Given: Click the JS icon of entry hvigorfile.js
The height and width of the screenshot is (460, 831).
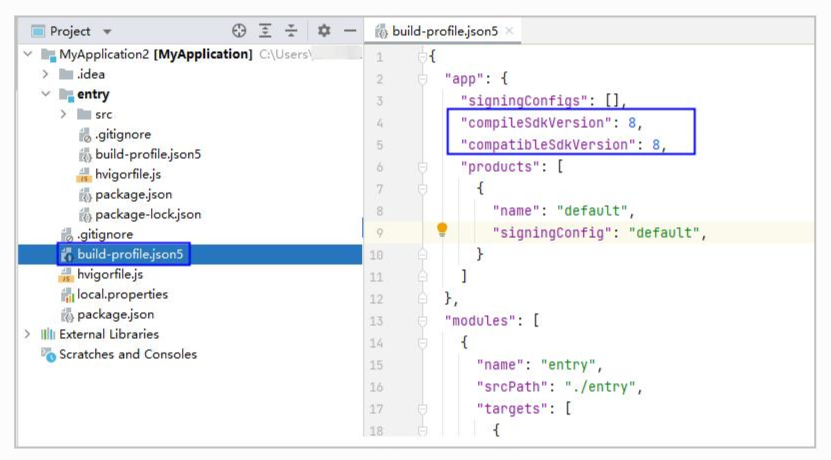Looking at the screenshot, I should click(x=84, y=175).
